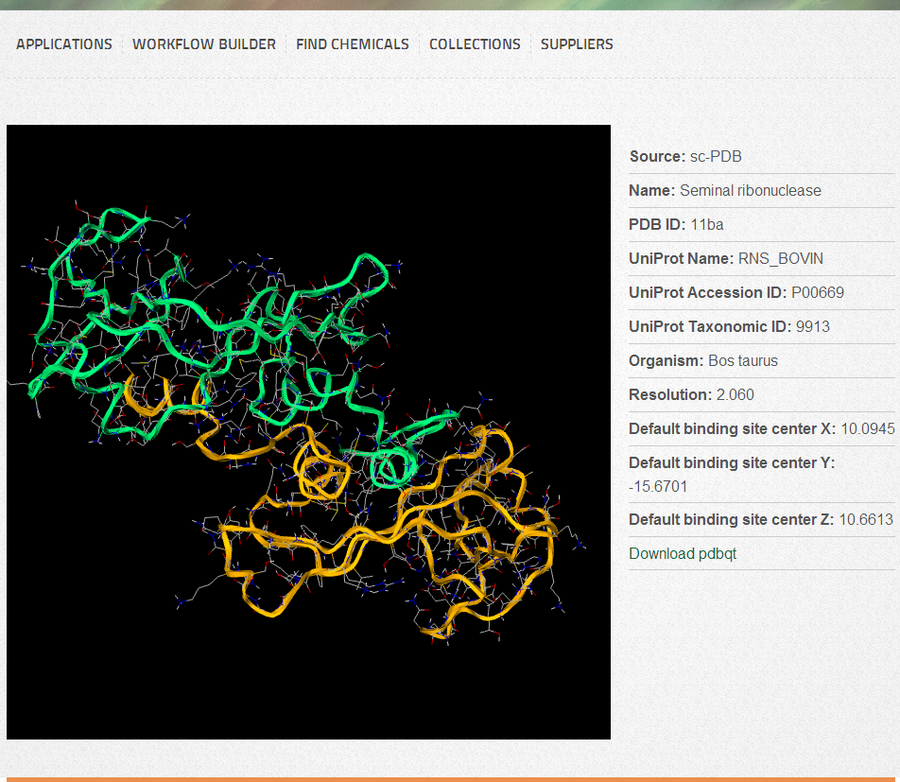Screen dimensions: 900x782
Task: Click binding site center Z value 10.6613
Action: [866, 520]
